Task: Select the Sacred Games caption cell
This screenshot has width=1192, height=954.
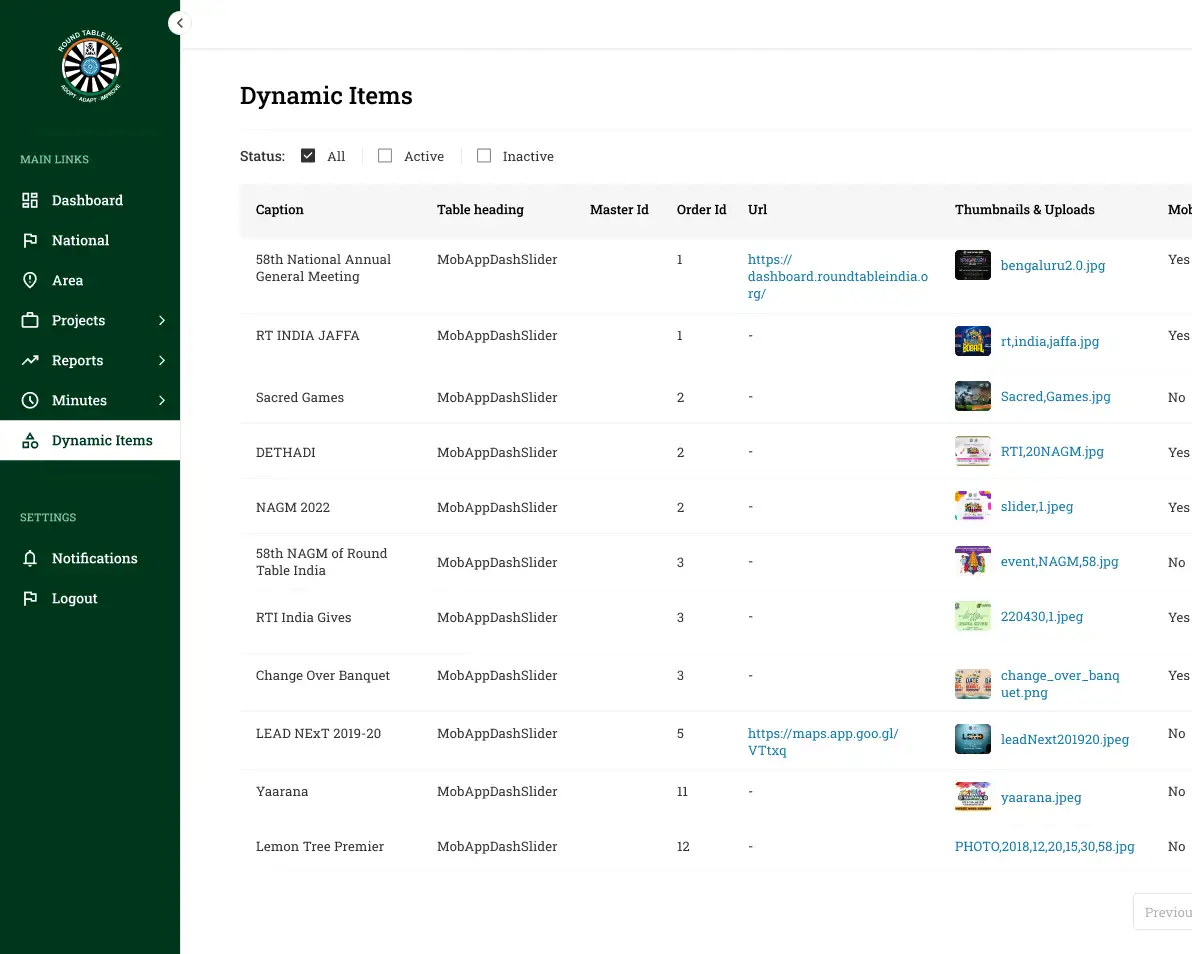Action: 300,398
